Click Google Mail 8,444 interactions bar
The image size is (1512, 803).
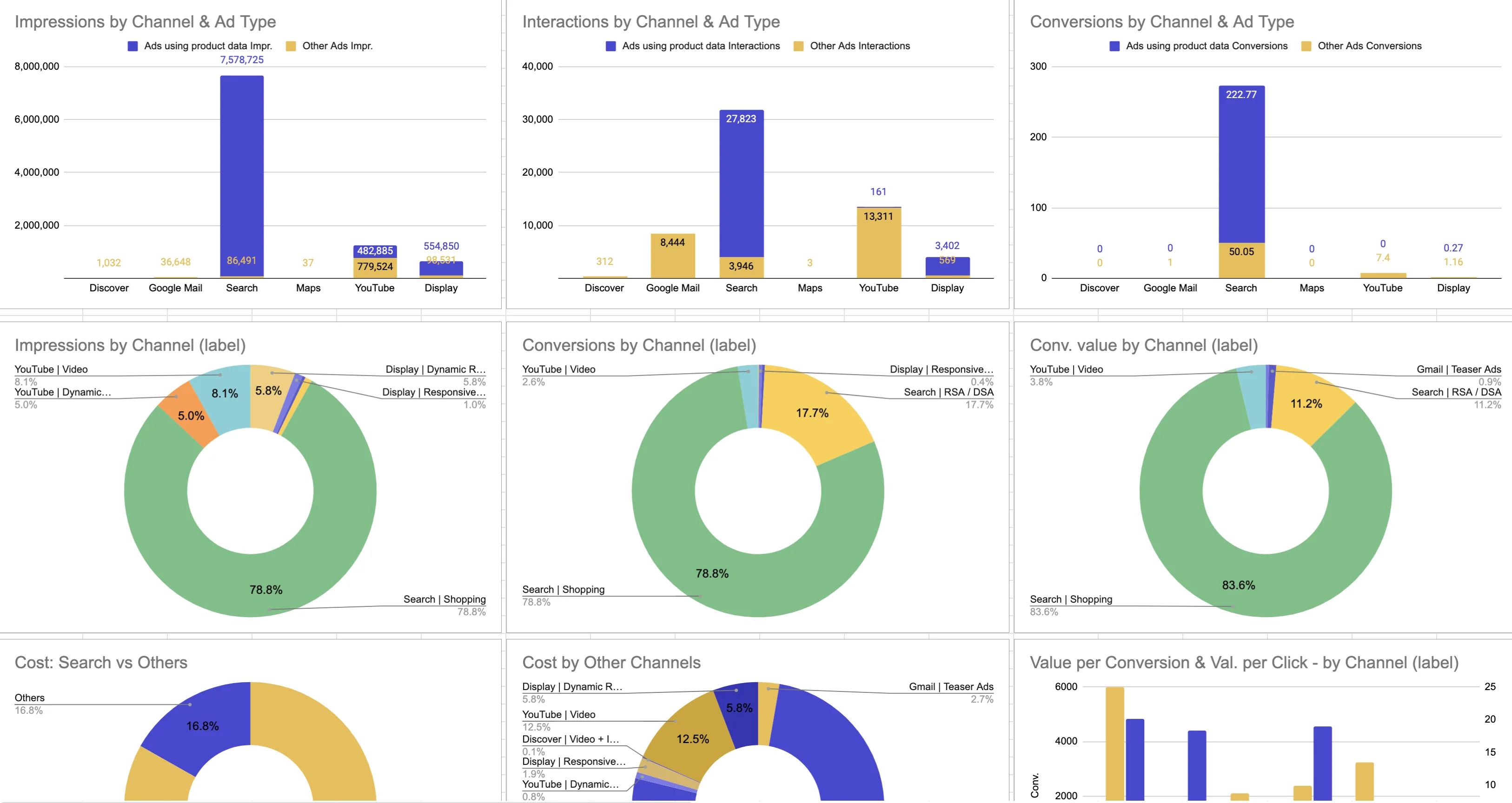pyautogui.click(x=673, y=258)
